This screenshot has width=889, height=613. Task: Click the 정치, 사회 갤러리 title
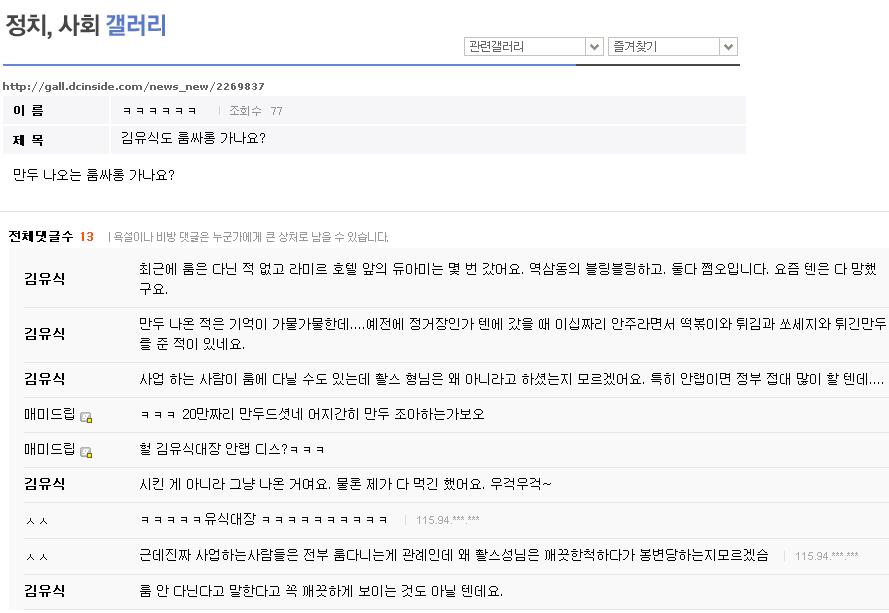pos(86,25)
